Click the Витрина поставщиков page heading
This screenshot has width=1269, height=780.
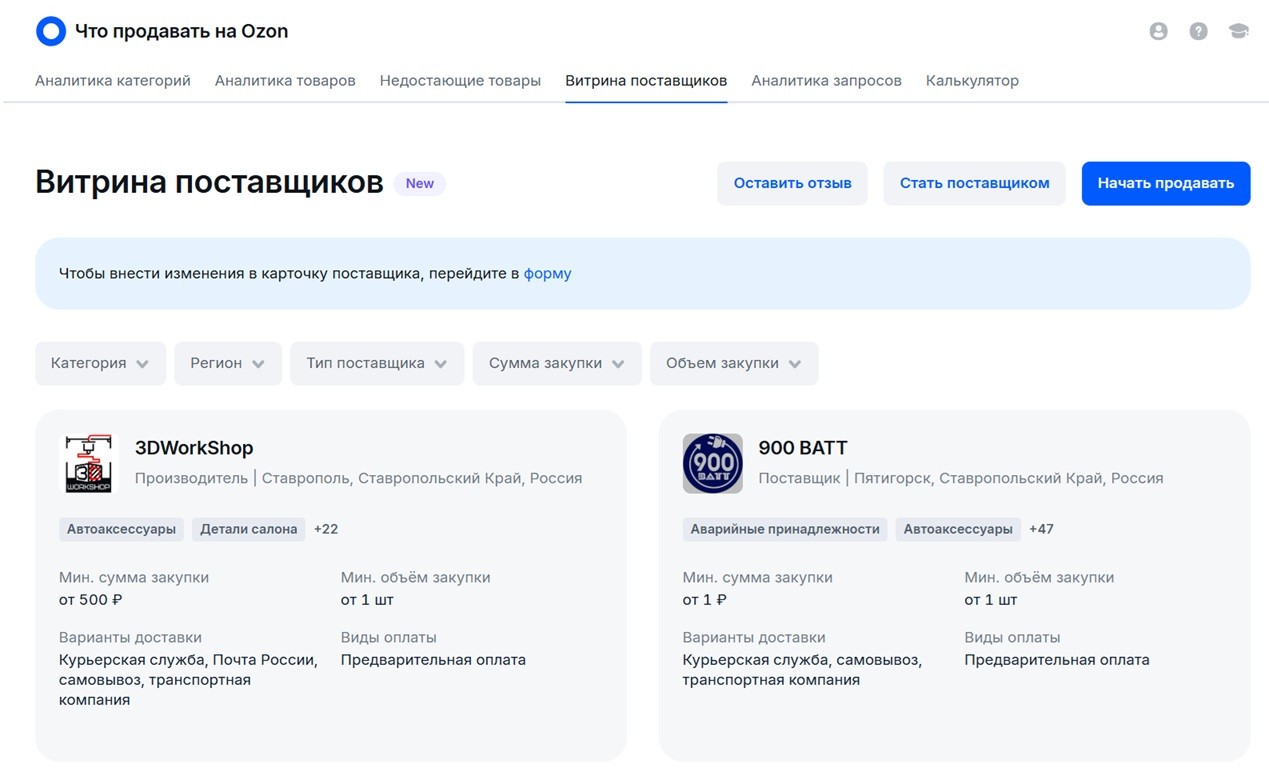pyautogui.click(x=209, y=182)
